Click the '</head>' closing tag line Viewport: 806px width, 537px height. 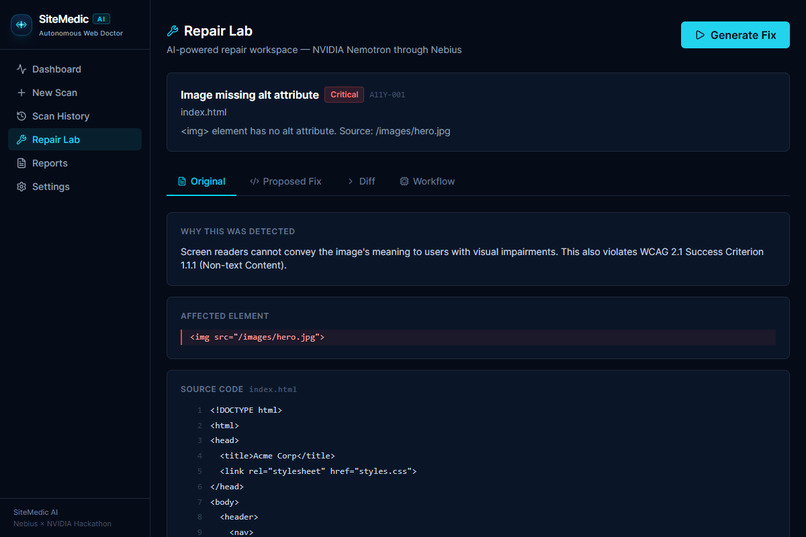(x=227, y=487)
